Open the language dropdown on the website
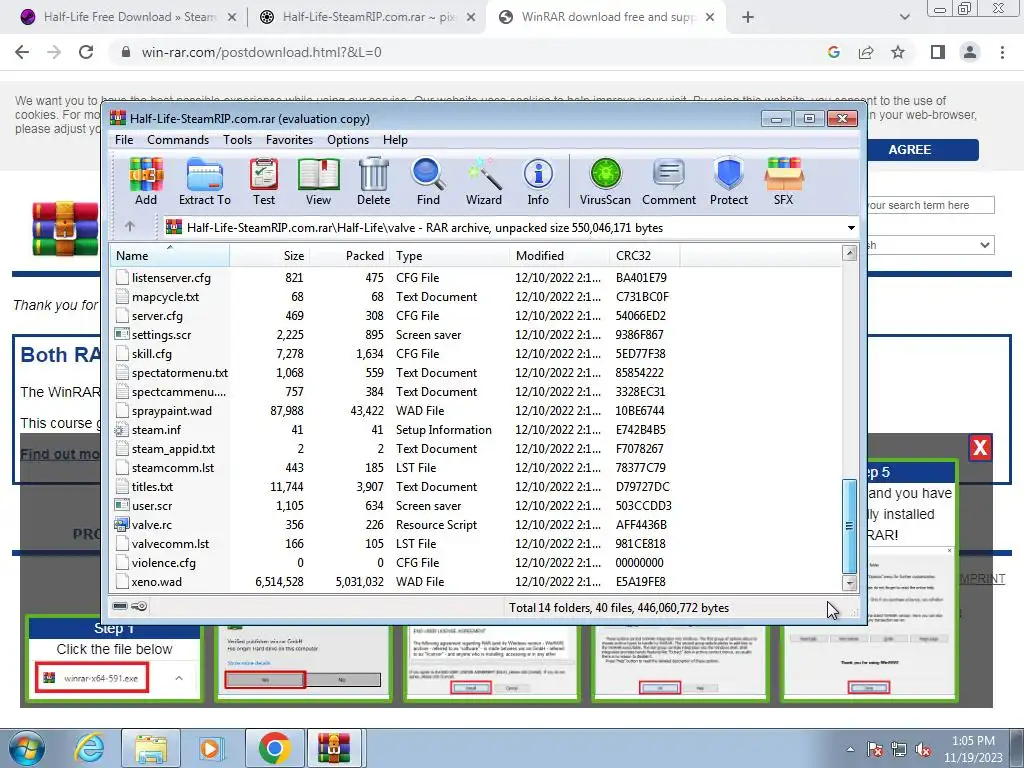The height and width of the screenshot is (768, 1024). [x=931, y=245]
